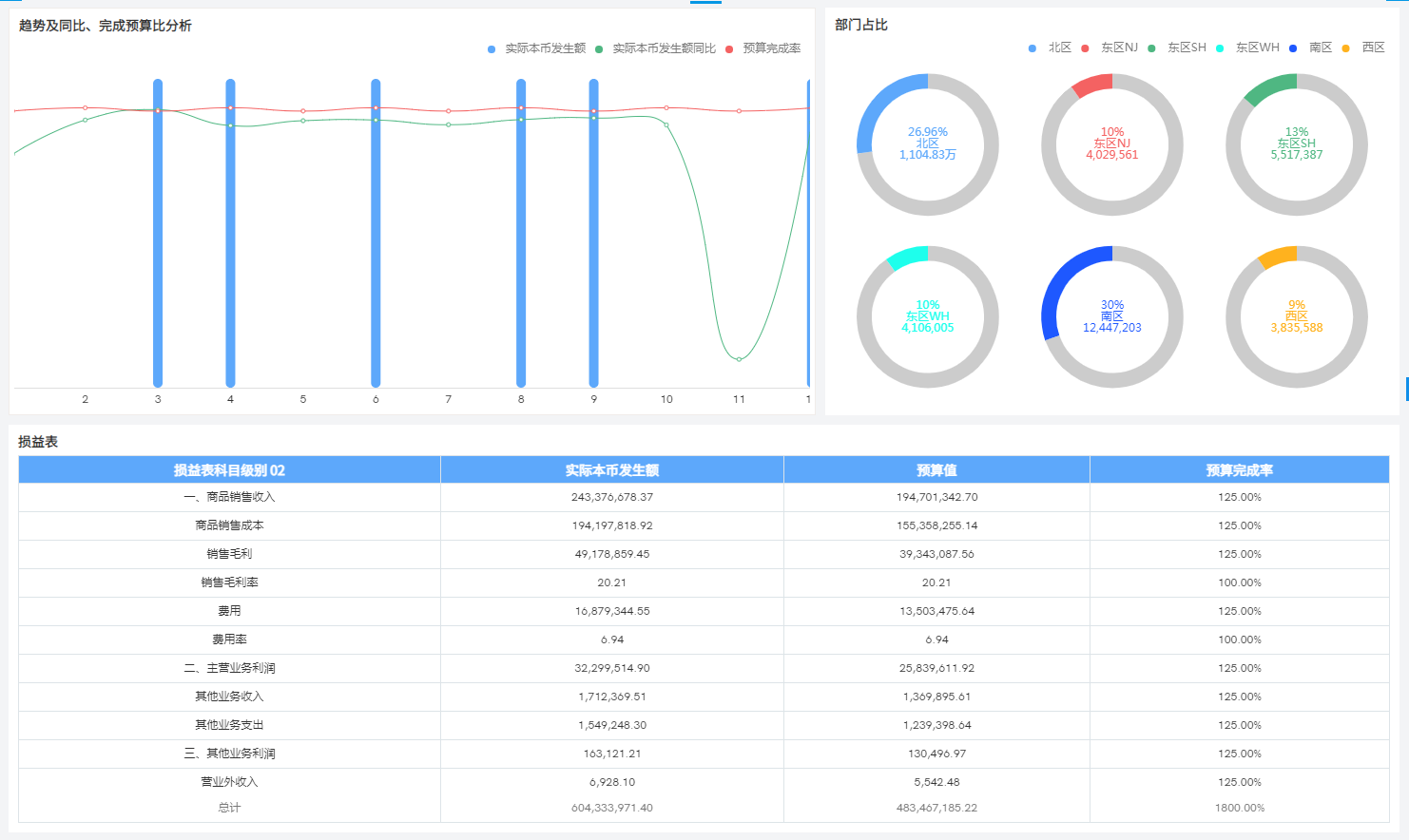Select the 二、主营业务利润 row label

coord(229,668)
